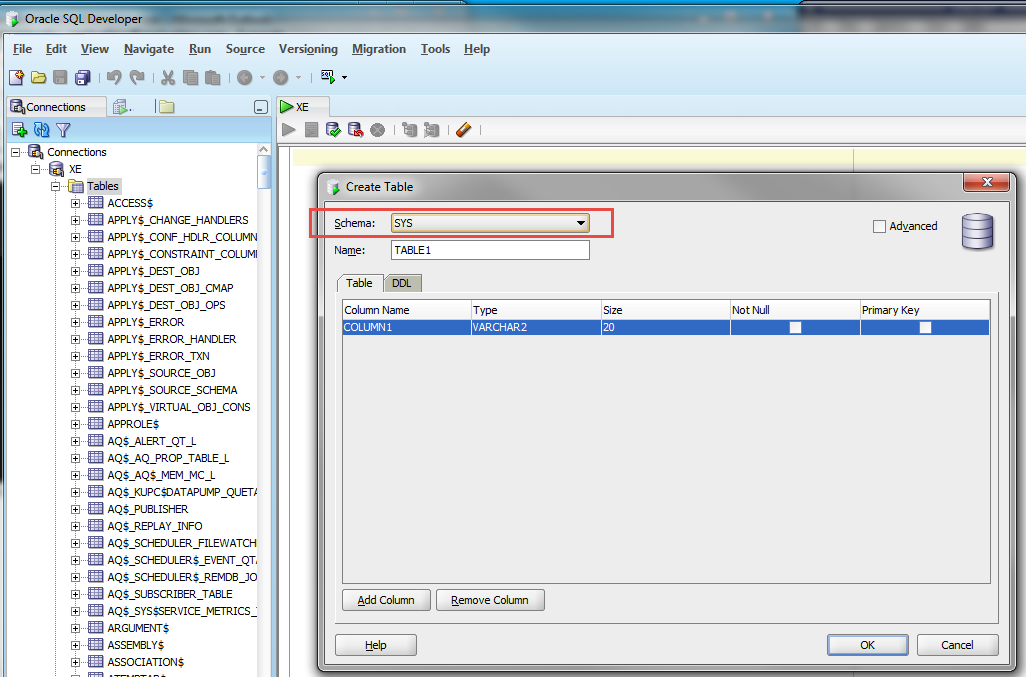Open the Tools menu
Viewport: 1026px width, 677px height.
click(435, 49)
